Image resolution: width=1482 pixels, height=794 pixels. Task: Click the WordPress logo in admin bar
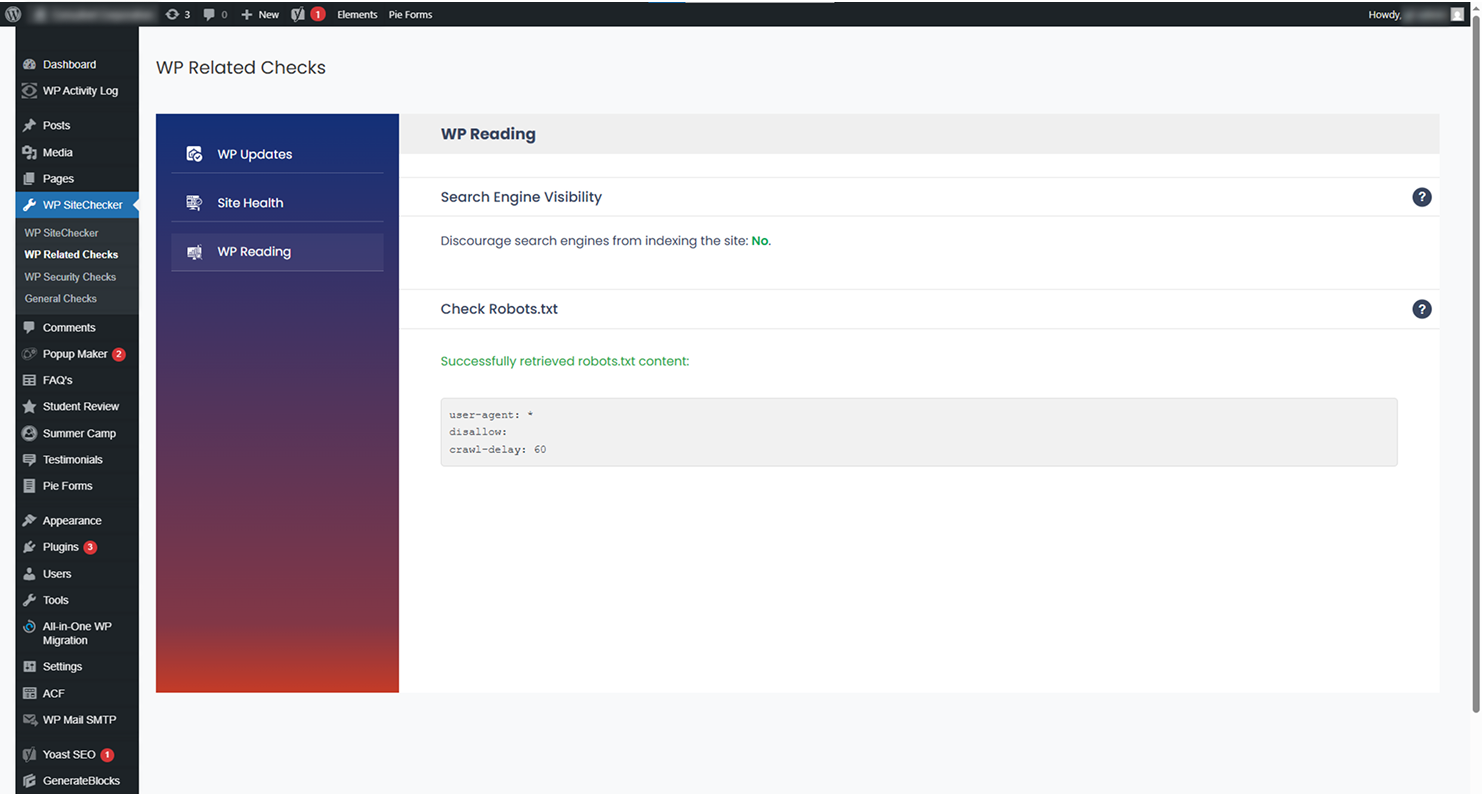(x=12, y=14)
